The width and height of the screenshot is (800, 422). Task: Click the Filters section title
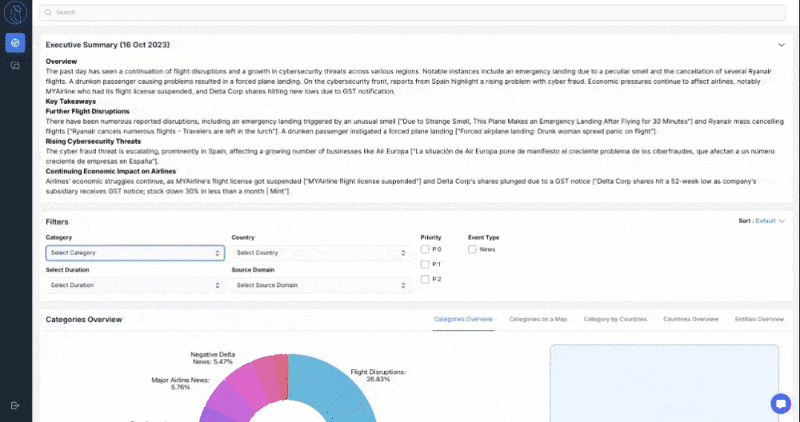click(57, 222)
